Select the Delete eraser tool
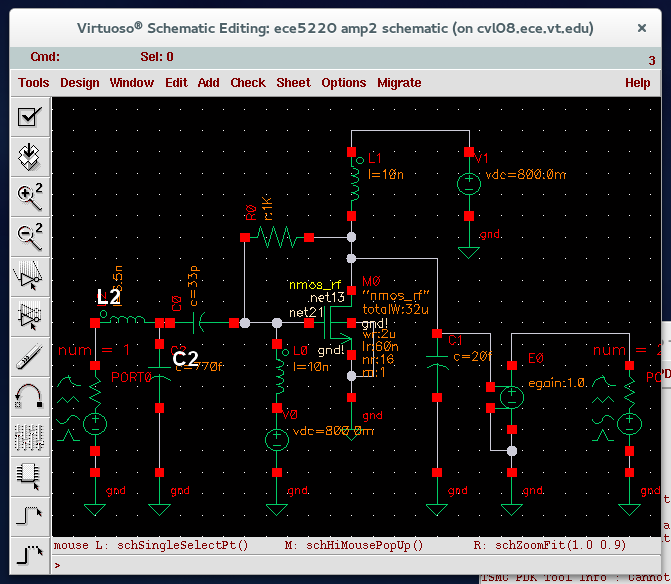The height and width of the screenshot is (584, 671). (30, 356)
